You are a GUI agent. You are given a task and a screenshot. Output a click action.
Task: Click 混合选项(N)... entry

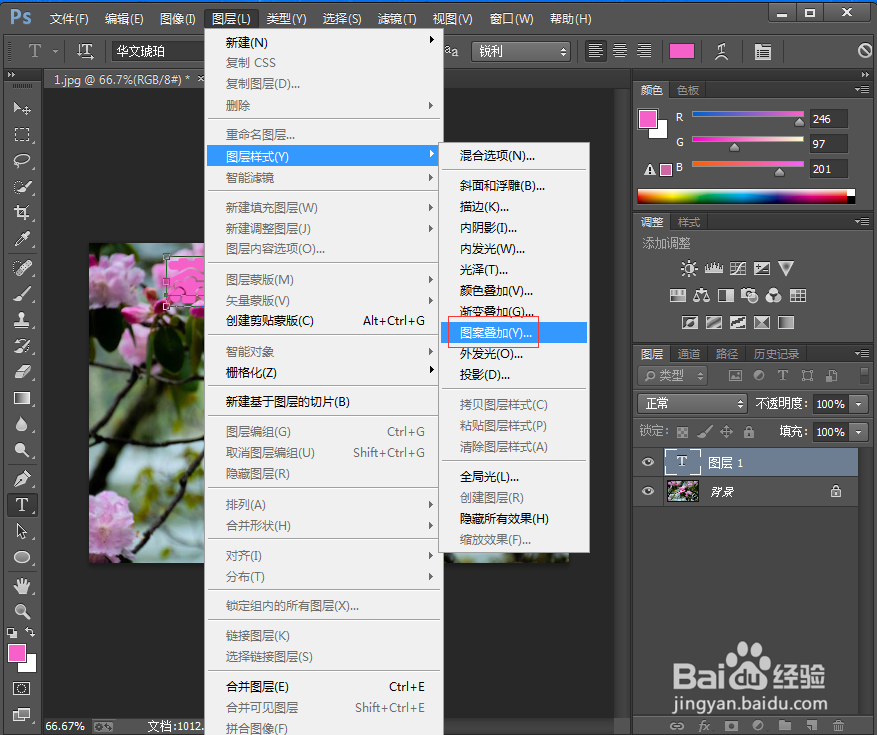pos(514,156)
